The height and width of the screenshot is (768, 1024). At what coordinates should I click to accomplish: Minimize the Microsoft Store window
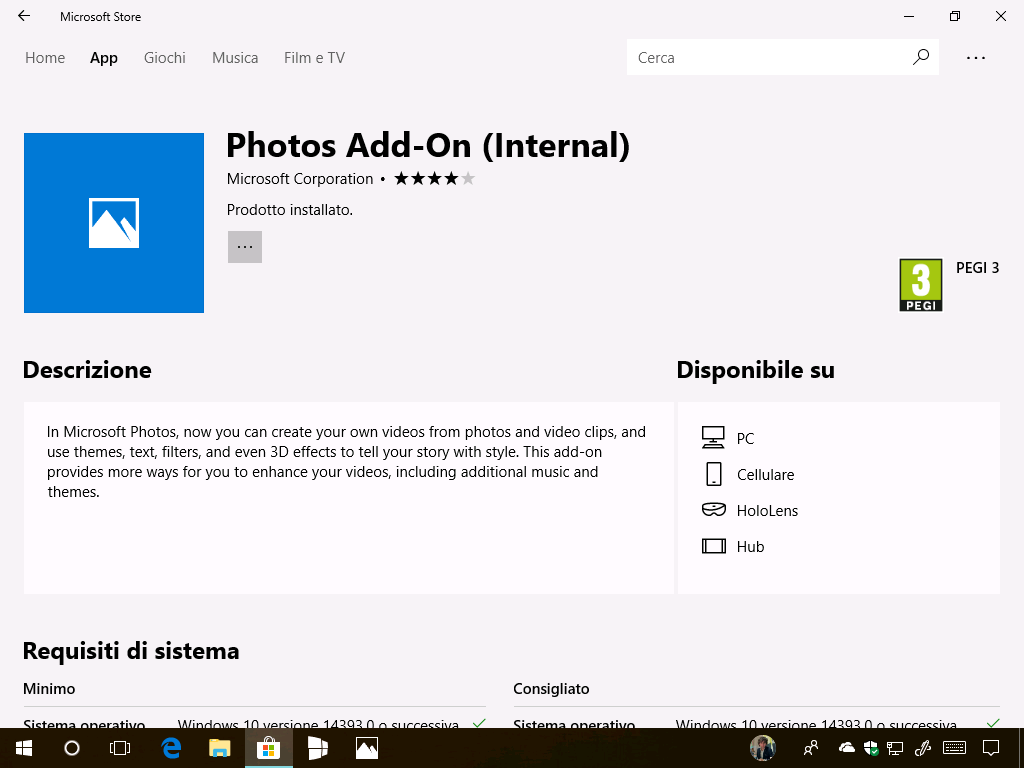(x=909, y=16)
